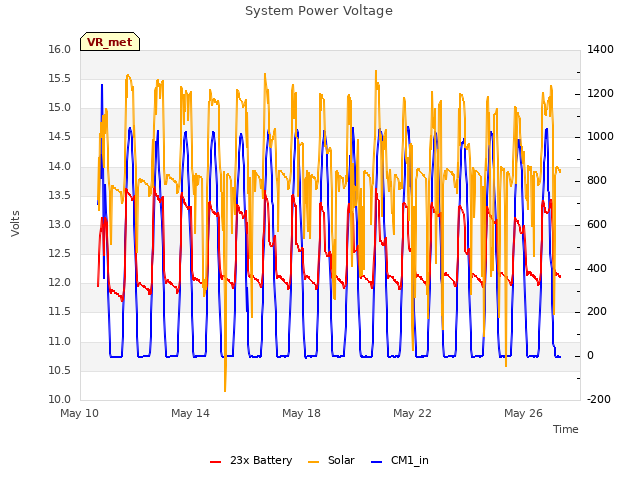The height and width of the screenshot is (480, 640).
Task: Click the 12.0 left axis tick label
Action: click(x=60, y=282)
